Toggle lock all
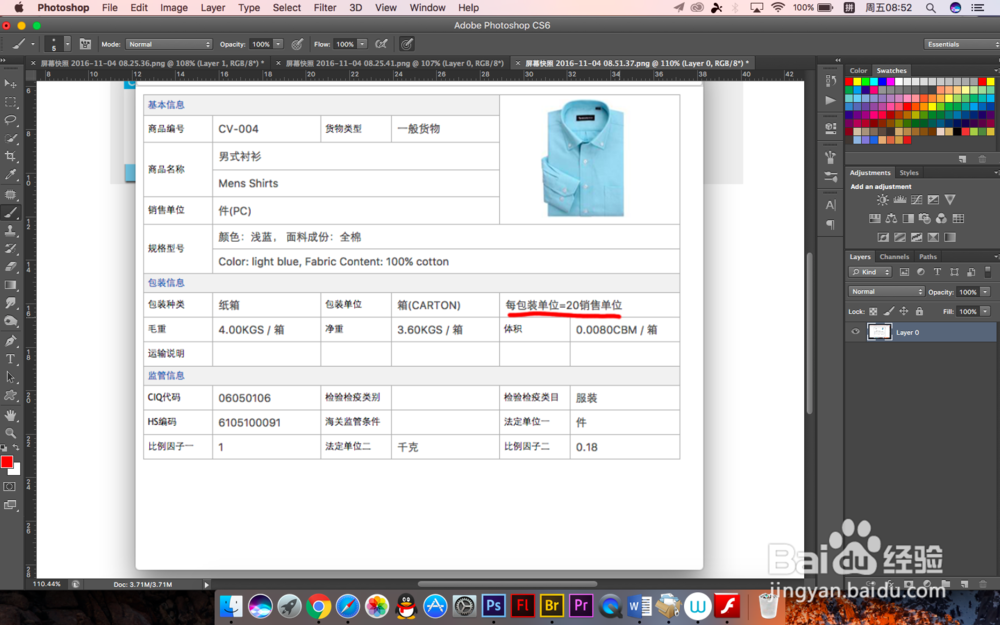The width and height of the screenshot is (1000, 625). click(919, 311)
